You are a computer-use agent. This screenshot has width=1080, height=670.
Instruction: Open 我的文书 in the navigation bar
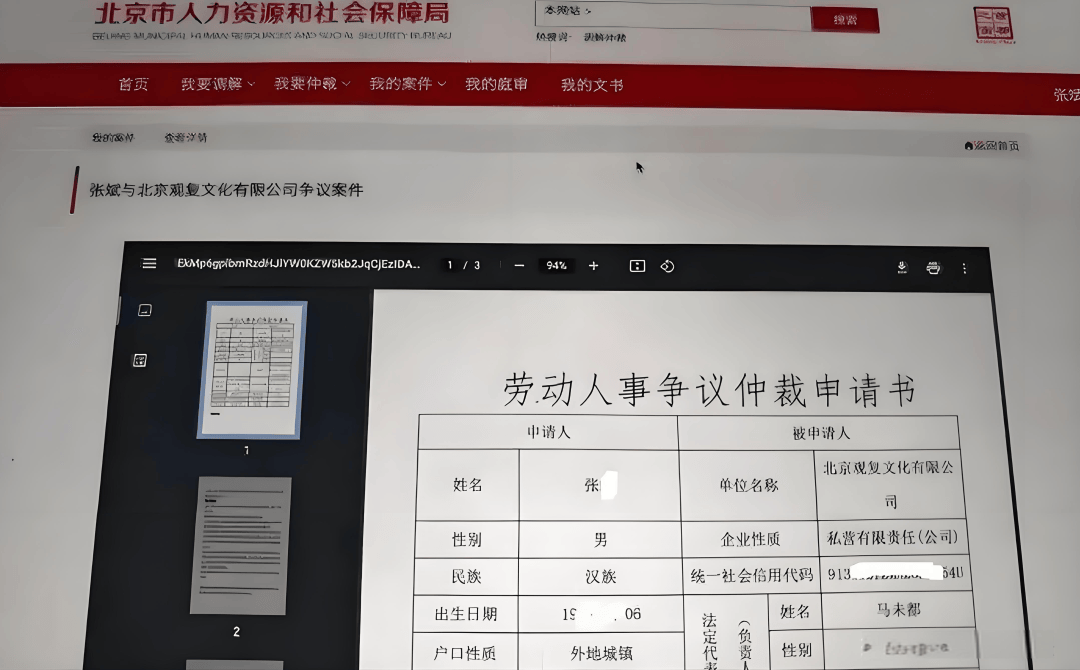(x=592, y=85)
